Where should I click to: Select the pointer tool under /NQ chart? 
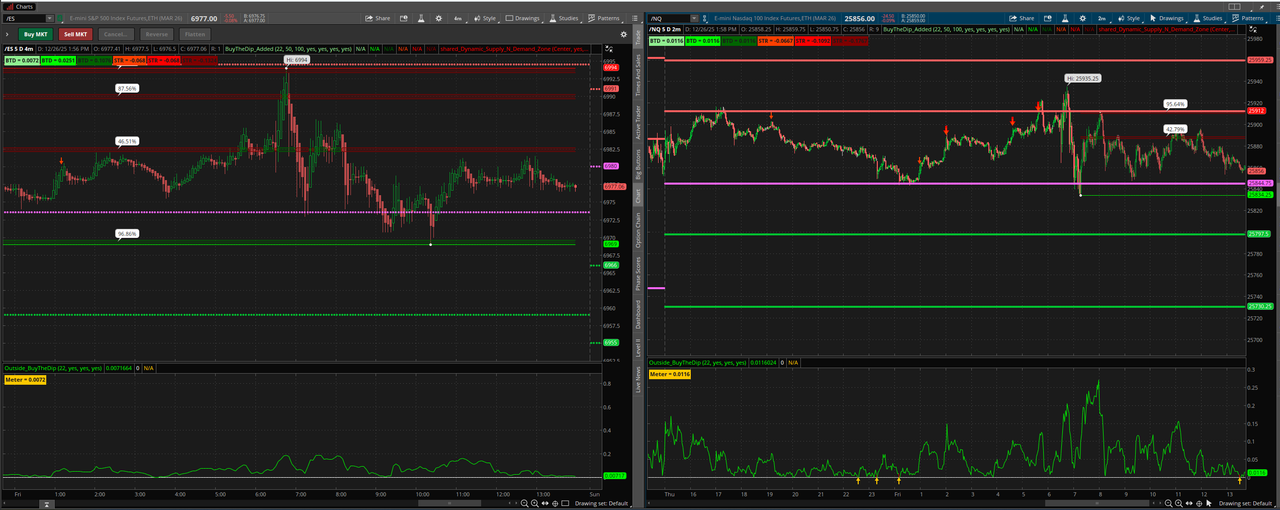point(1209,503)
